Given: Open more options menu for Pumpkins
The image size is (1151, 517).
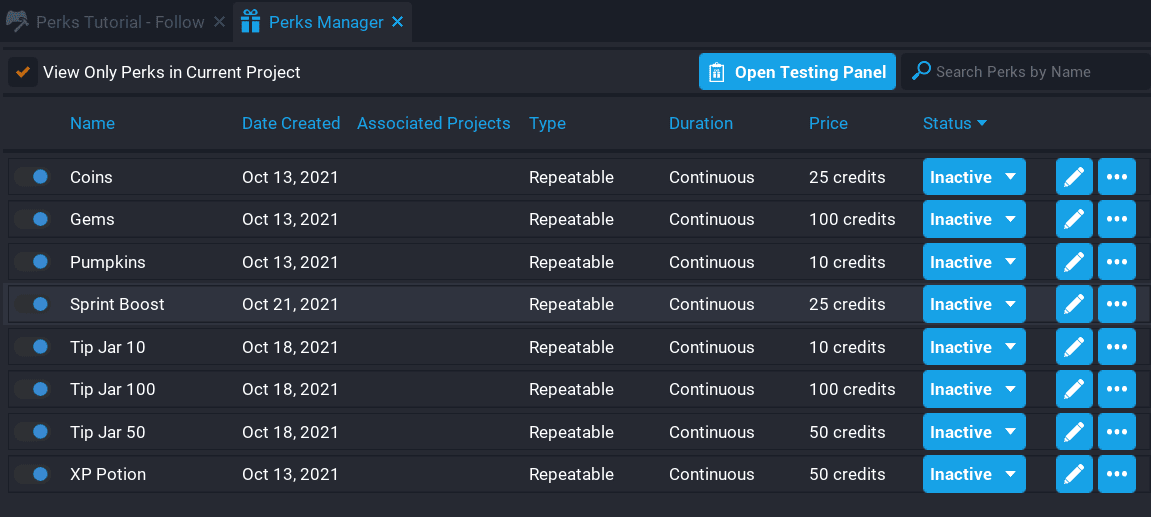Looking at the screenshot, I should [x=1116, y=262].
